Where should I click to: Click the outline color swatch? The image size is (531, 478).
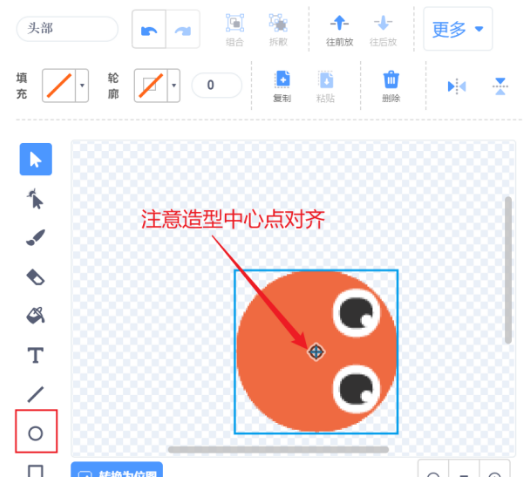tap(151, 85)
